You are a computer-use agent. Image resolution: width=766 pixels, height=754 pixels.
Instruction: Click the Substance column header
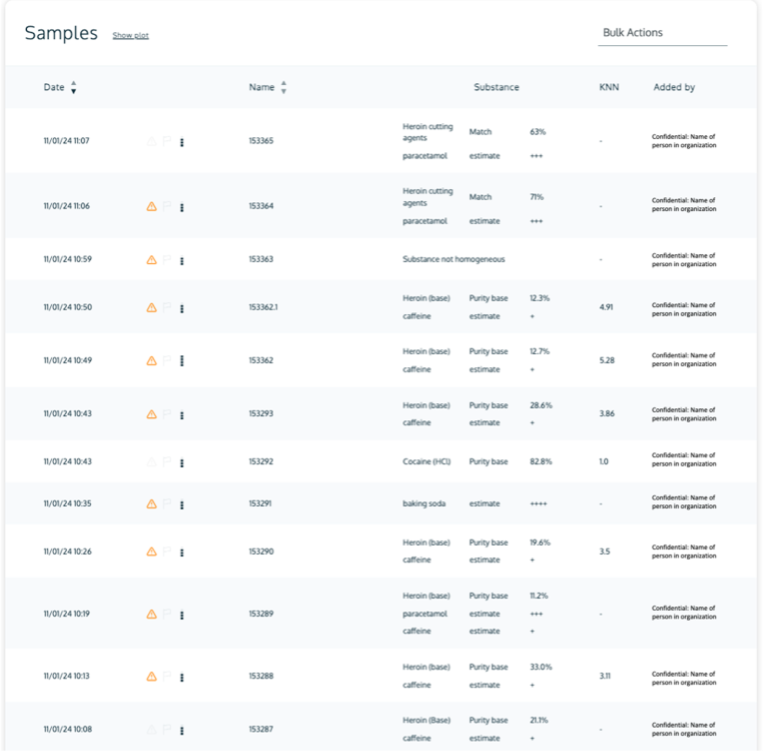[x=496, y=88]
